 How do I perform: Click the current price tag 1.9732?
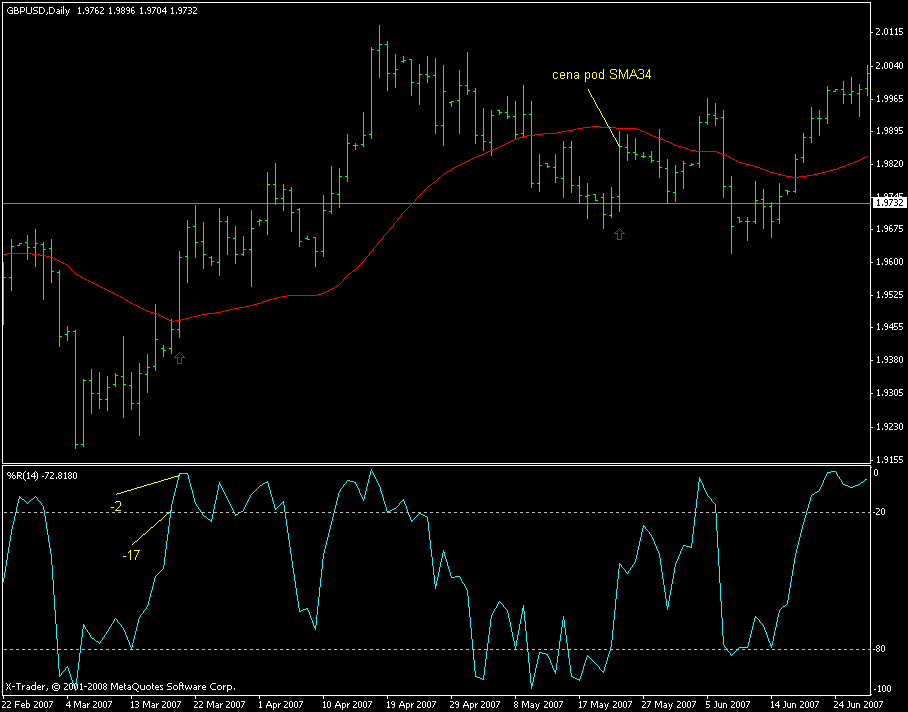[x=889, y=203]
